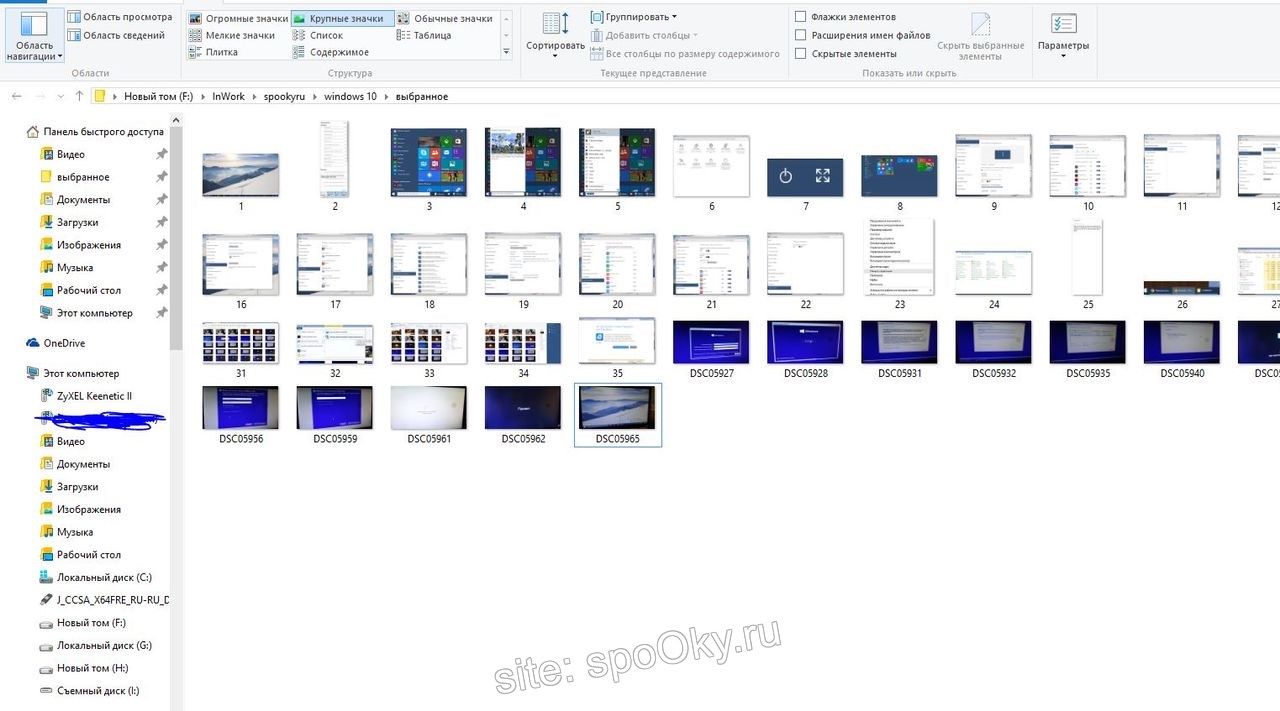
Task: Toggle the Область просмотра preview pane
Action: coord(119,17)
